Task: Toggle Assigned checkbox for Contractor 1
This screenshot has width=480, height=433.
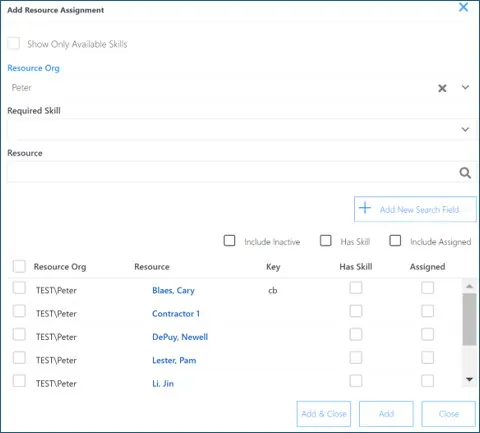Action: pyautogui.click(x=428, y=311)
